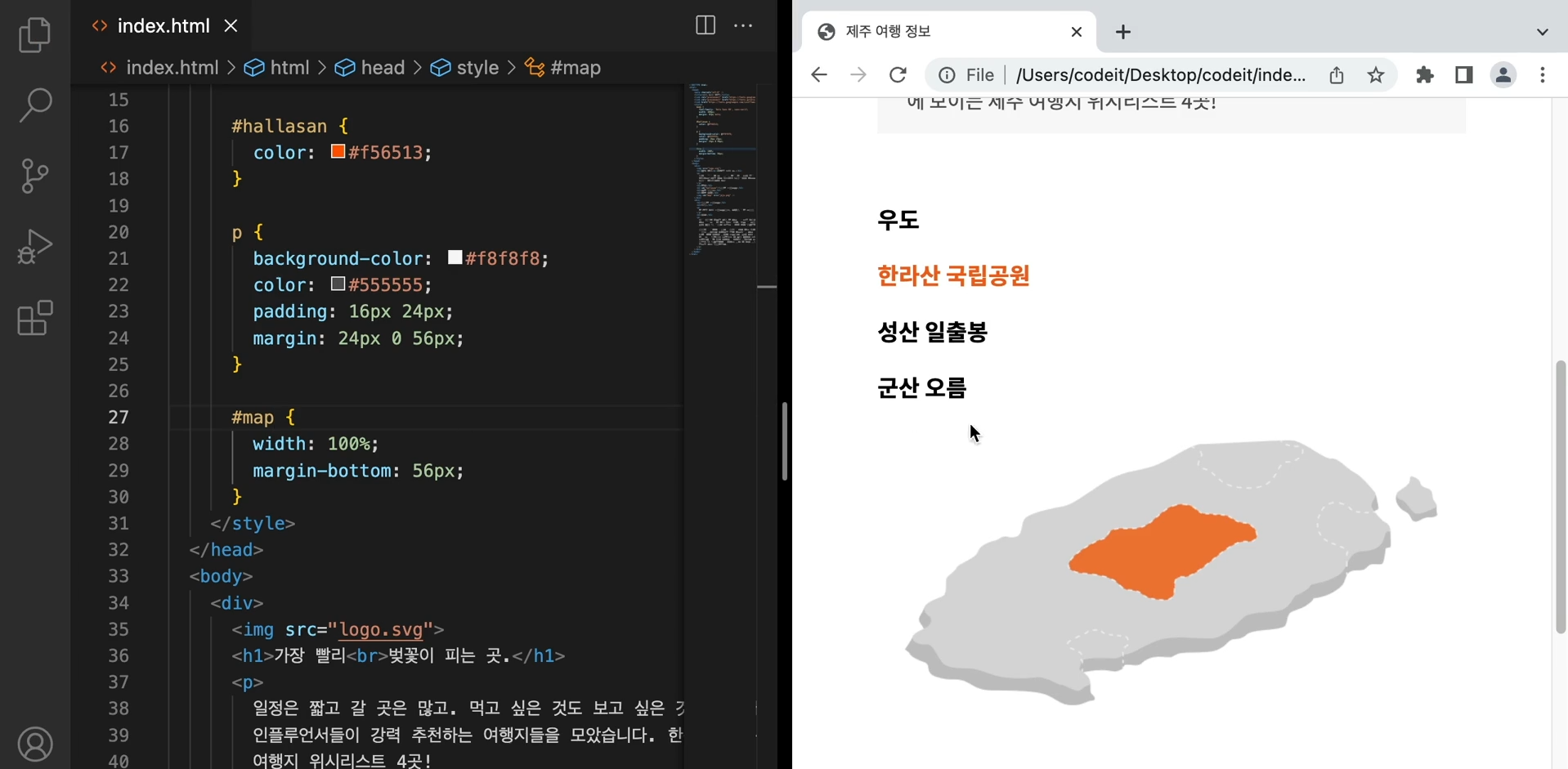Viewport: 1568px width, 769px height.
Task: Click the 한라산 국립공원 orange heading
Action: click(953, 276)
